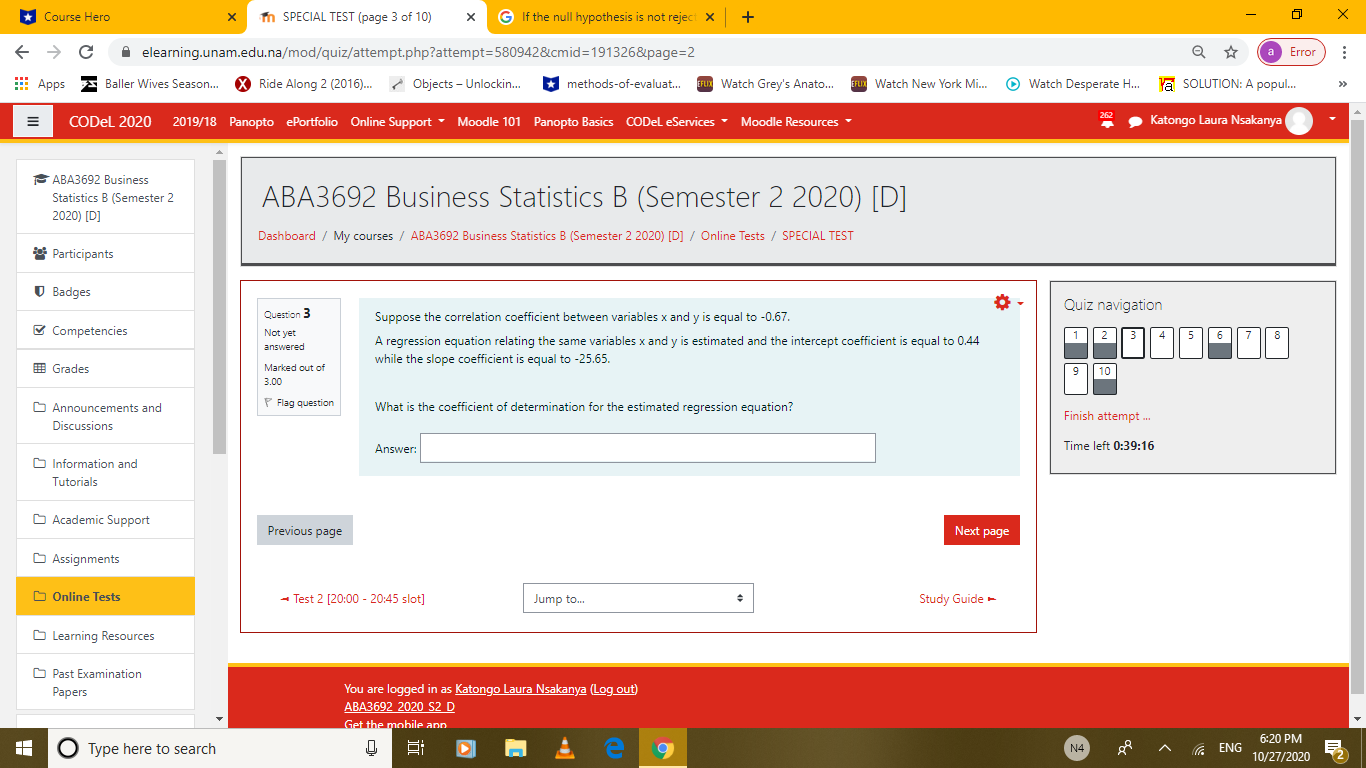Open Moodle 101 in the navbar
1366x768 pixels.
click(x=489, y=122)
